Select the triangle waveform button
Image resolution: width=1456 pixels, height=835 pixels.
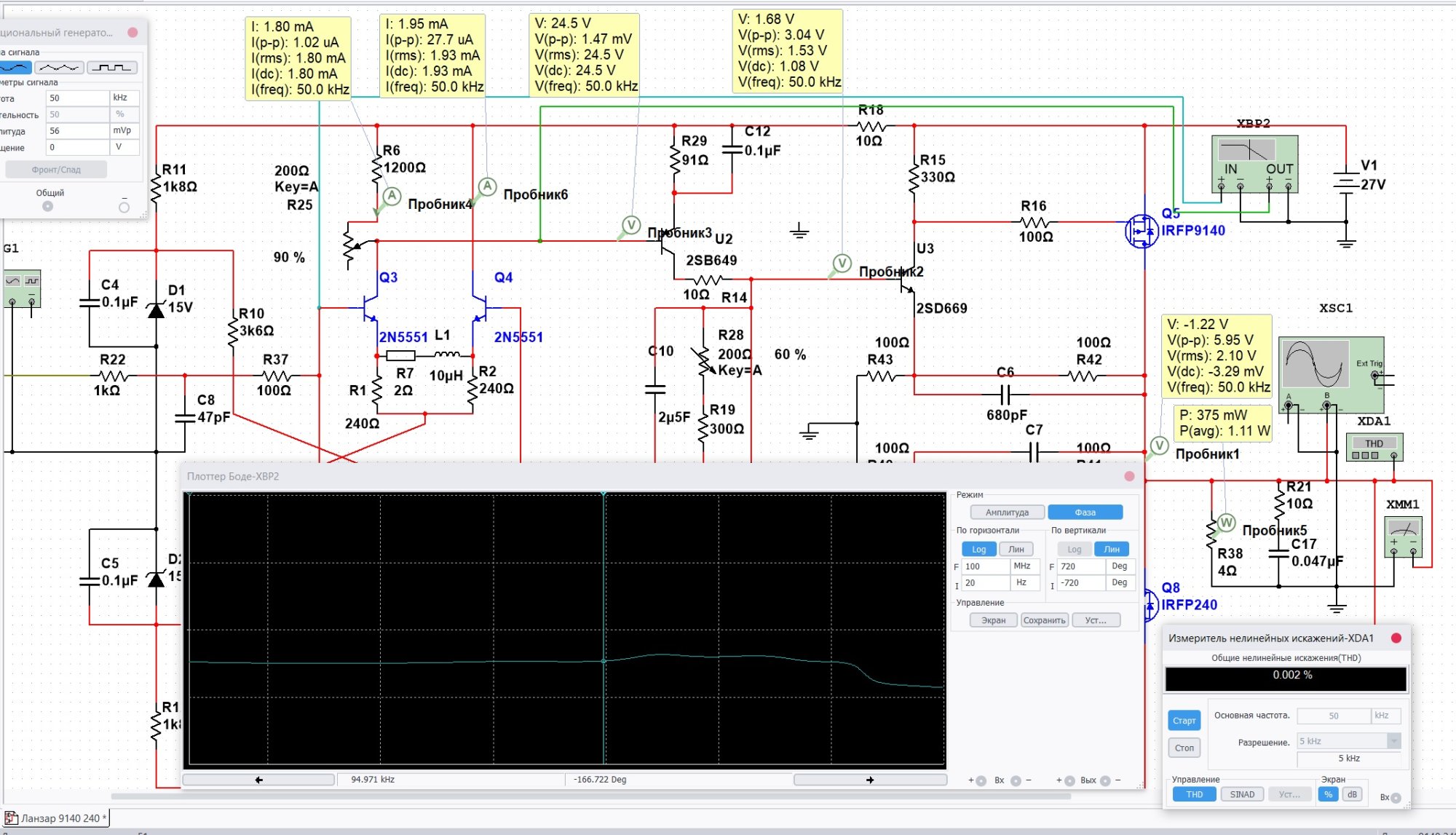coord(59,68)
